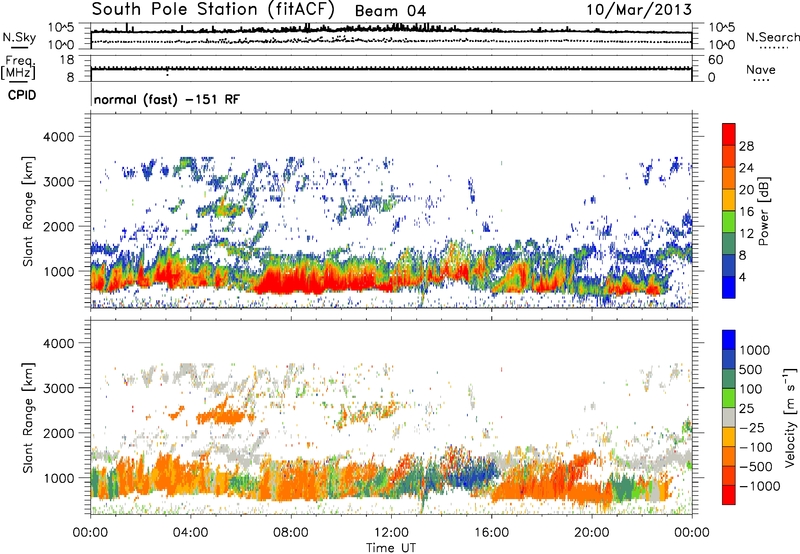The image size is (800, 554).
Task: Click the '12:00' time tick label
Action: coord(391,533)
